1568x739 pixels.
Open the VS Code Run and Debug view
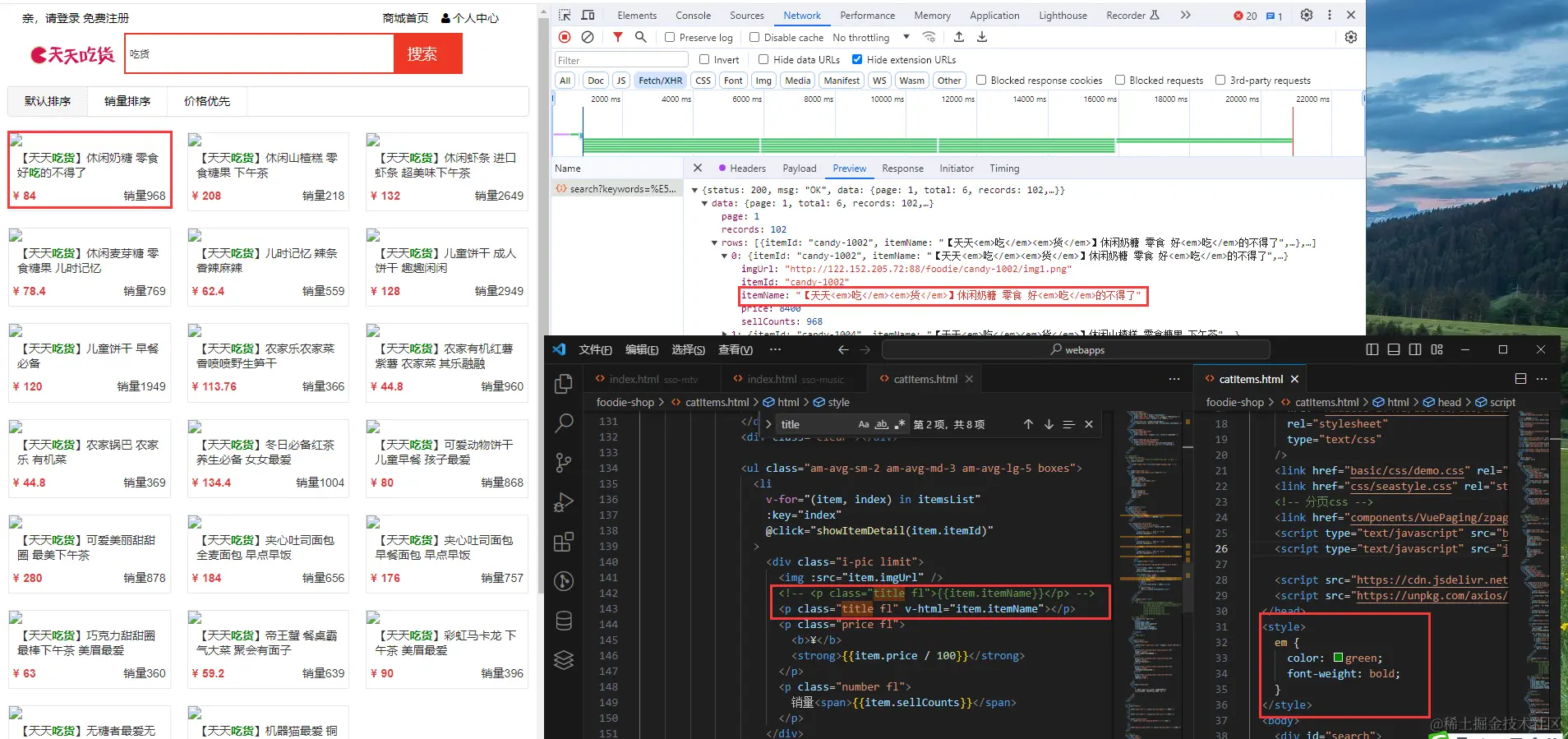tap(564, 502)
